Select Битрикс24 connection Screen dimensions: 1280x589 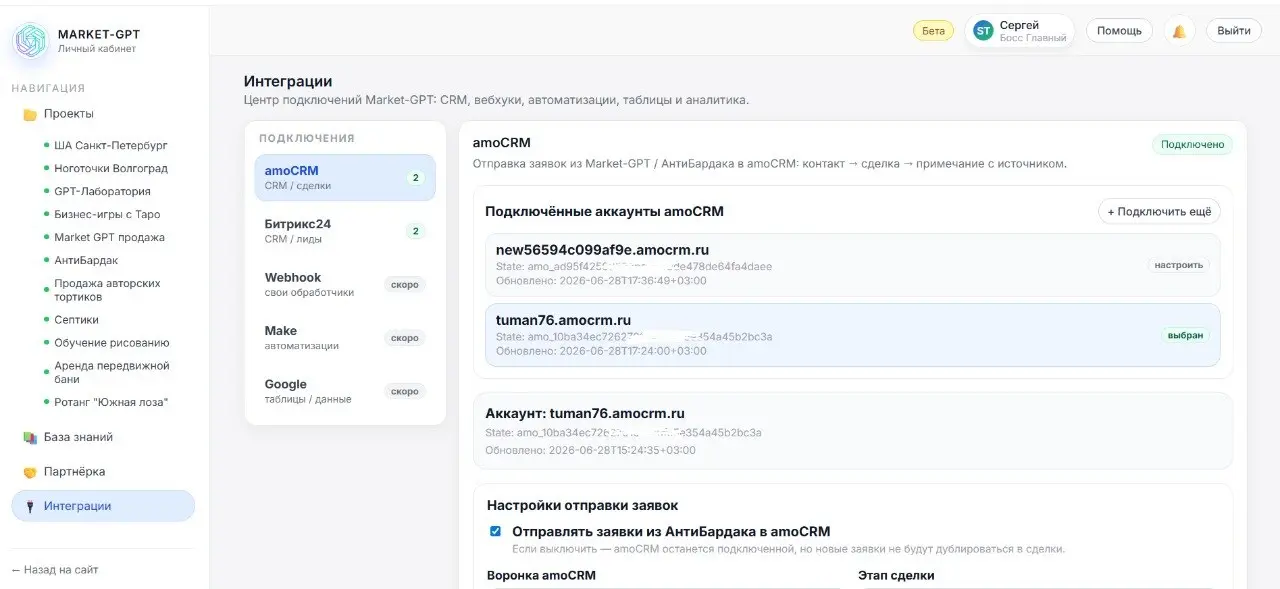coord(345,231)
